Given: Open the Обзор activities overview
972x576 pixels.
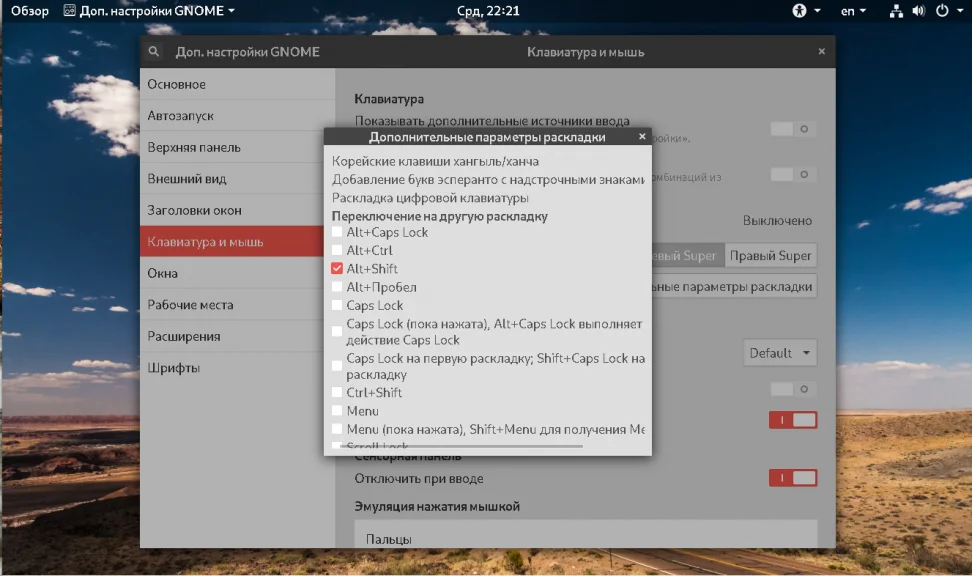Looking at the screenshot, I should pos(30,11).
